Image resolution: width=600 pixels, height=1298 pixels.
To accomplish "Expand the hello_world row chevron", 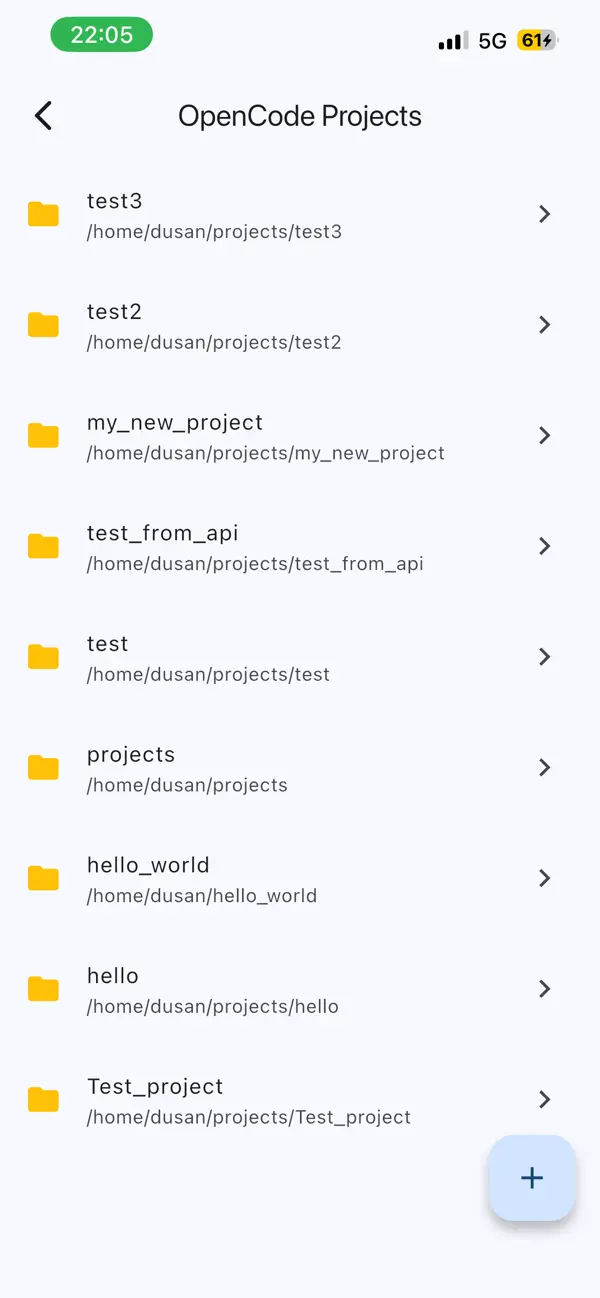I will (x=544, y=878).
